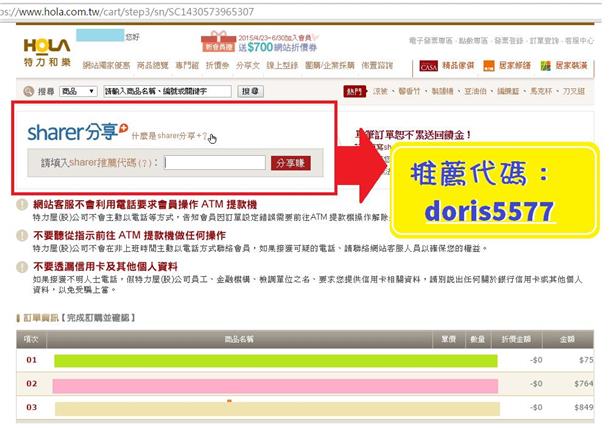Click the 送$700網站折價券 banner text

[277, 47]
